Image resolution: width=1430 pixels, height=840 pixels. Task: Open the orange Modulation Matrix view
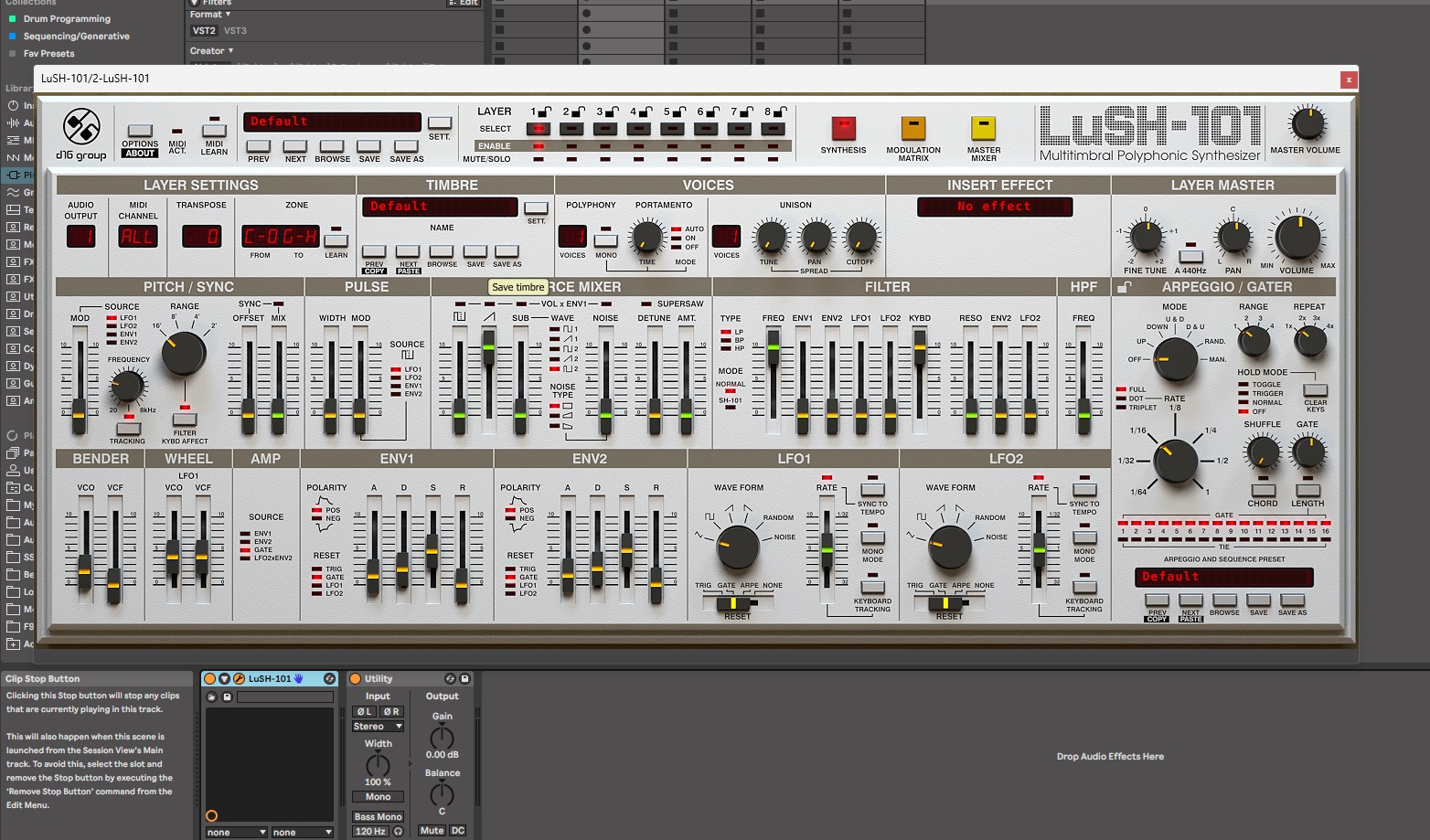(913, 128)
